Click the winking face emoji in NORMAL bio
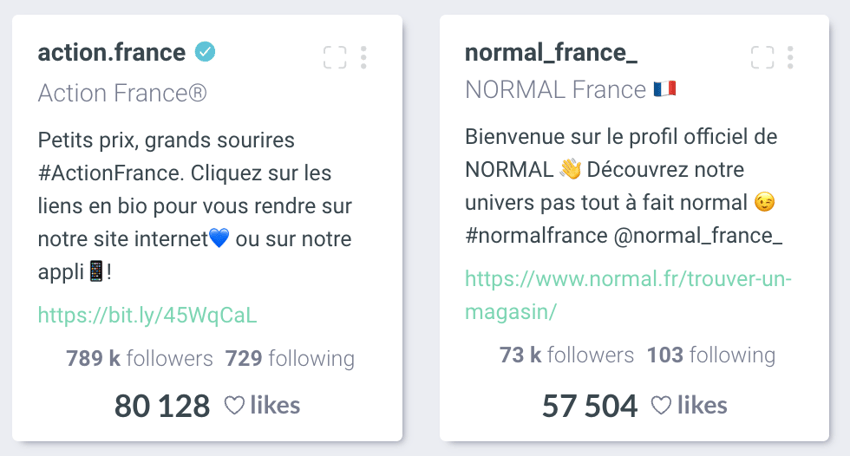This screenshot has height=456, width=850. (764, 202)
